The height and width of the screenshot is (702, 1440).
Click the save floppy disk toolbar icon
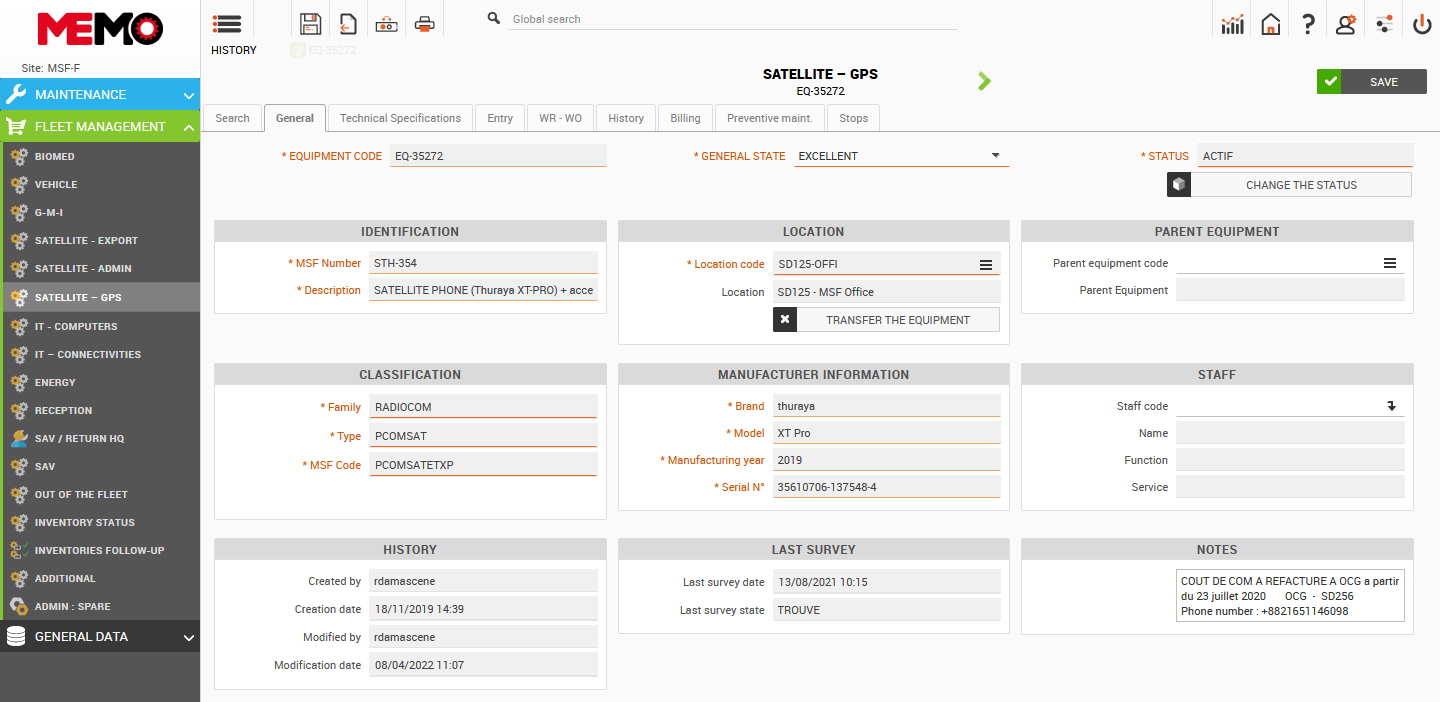click(x=310, y=24)
